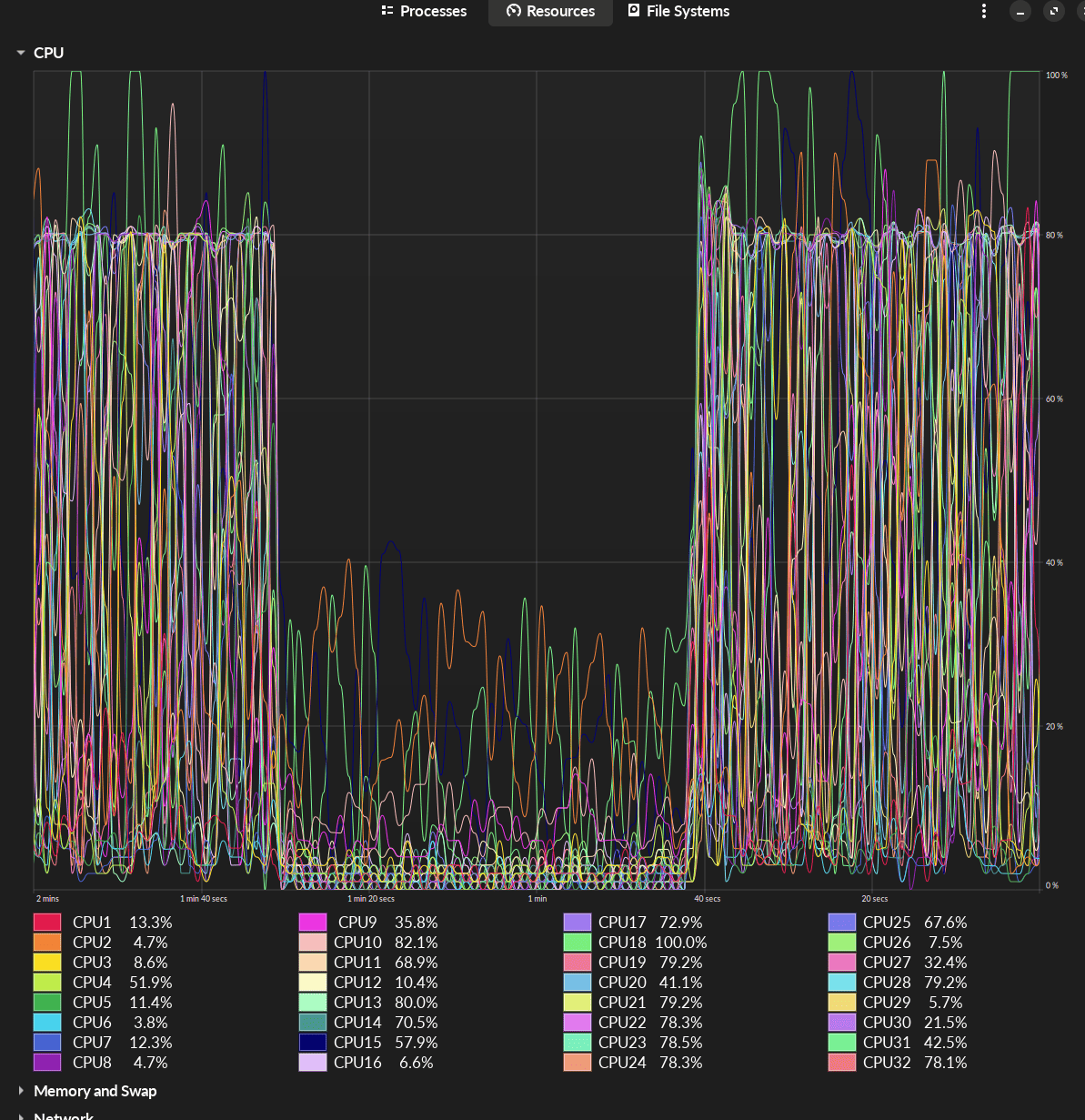Click the CPU30 color swatch

click(842, 1023)
